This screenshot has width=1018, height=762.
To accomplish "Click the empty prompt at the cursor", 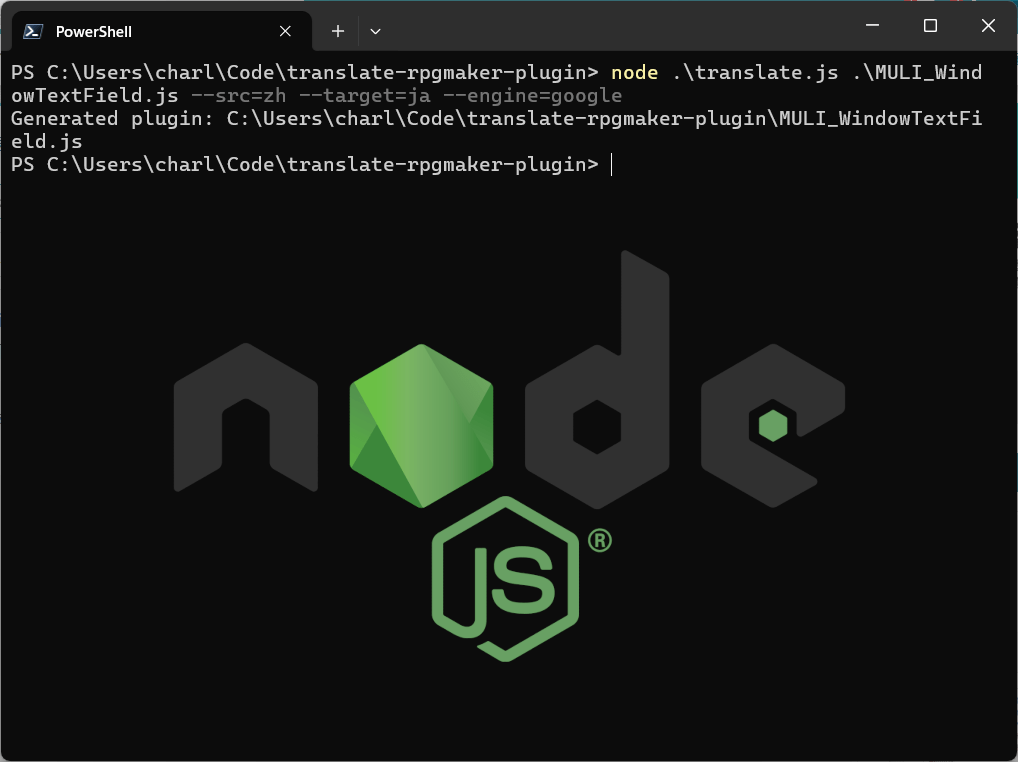I will pyautogui.click(x=610, y=165).
